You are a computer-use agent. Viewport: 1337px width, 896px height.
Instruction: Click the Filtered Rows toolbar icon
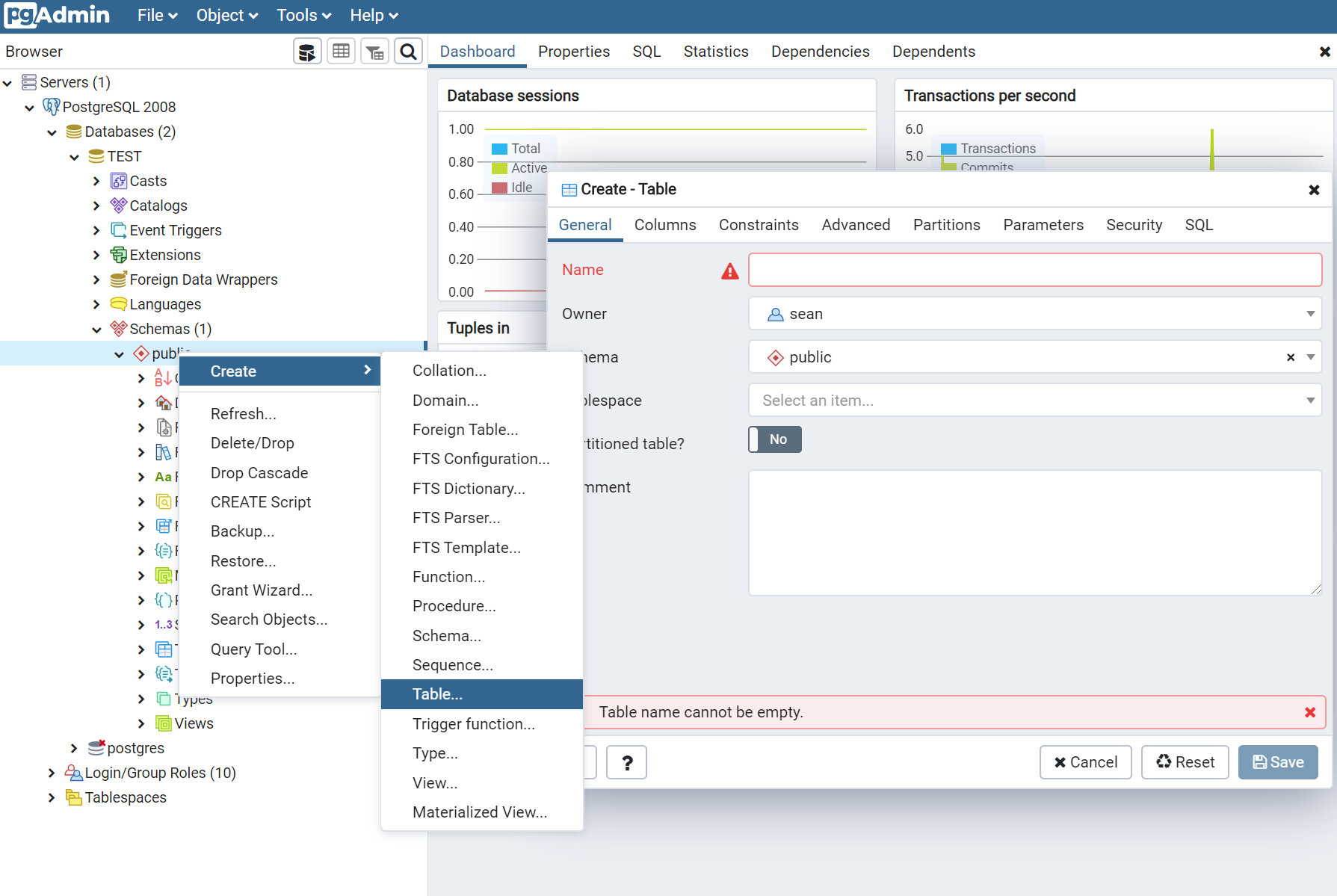pos(374,52)
